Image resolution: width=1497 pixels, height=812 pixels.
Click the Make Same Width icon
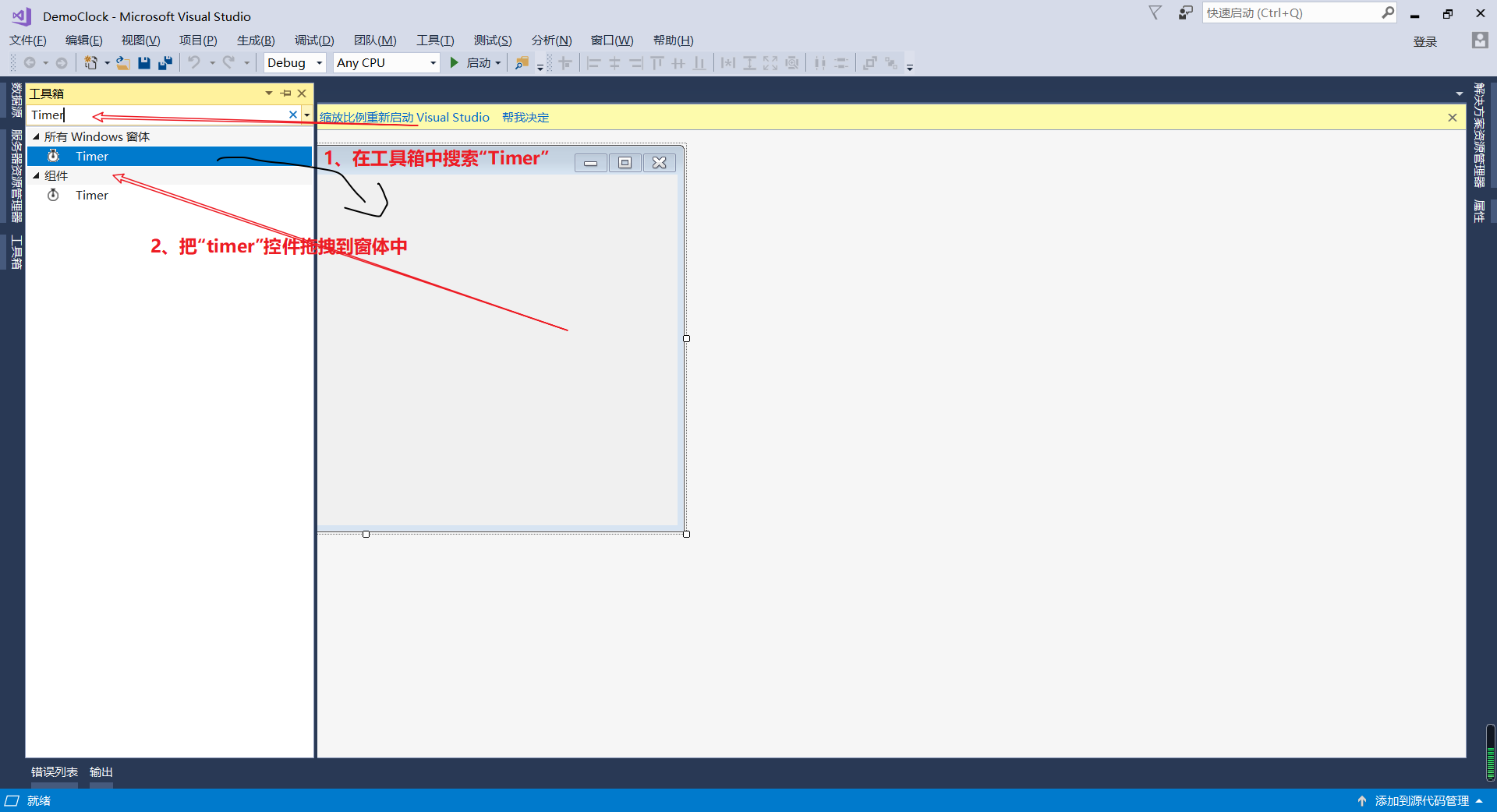pos(728,63)
